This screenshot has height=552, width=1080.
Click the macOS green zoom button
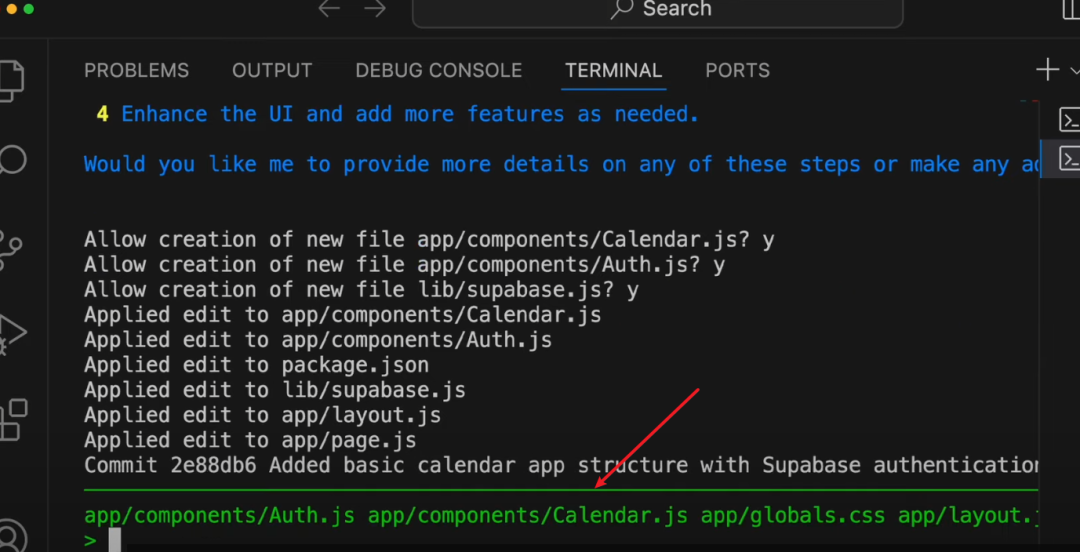pos(28,8)
